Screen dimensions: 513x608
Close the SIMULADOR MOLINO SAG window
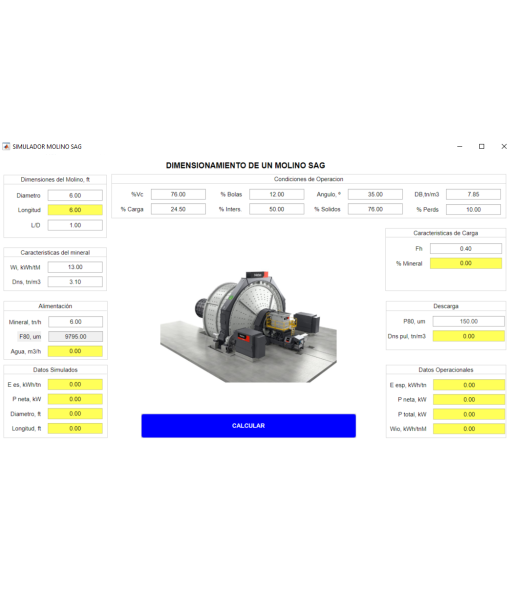click(504, 146)
